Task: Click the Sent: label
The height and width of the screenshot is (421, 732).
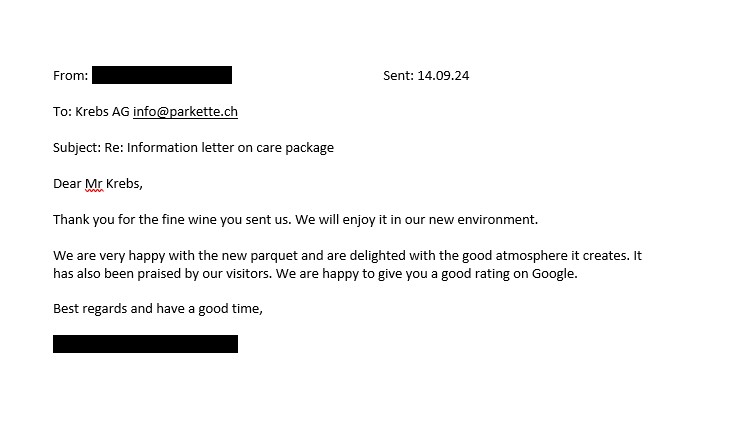Action: tap(398, 76)
